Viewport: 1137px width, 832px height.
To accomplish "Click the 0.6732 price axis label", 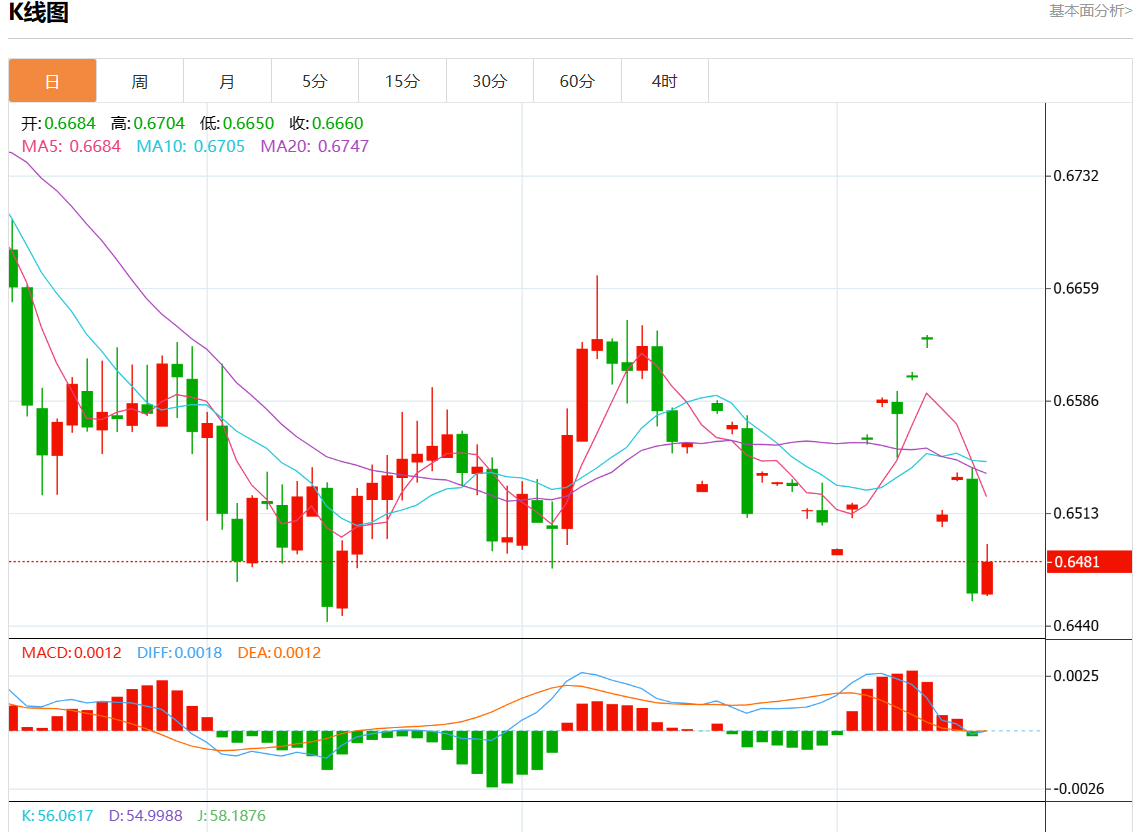I will click(1076, 176).
